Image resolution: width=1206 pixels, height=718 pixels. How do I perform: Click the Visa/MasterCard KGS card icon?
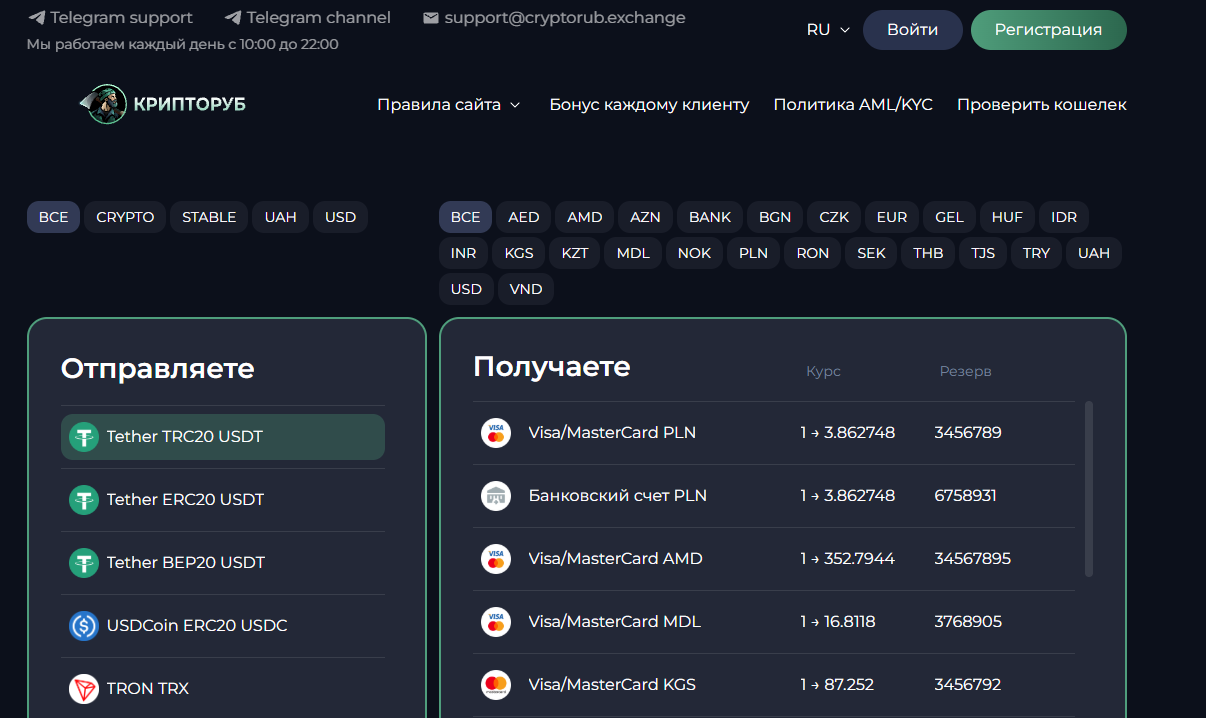coord(496,684)
